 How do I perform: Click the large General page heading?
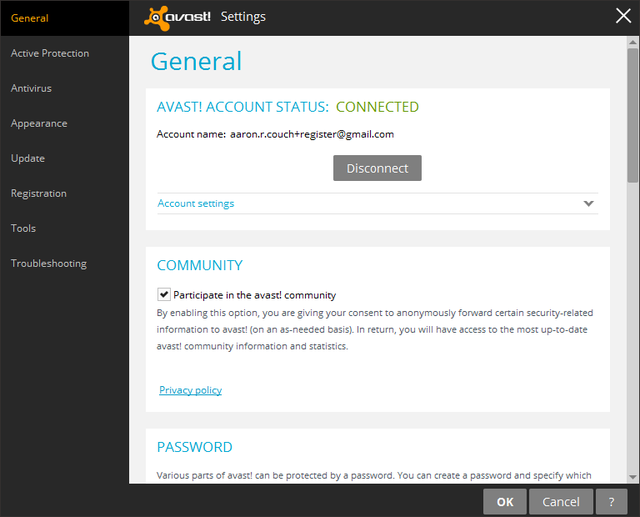point(196,62)
